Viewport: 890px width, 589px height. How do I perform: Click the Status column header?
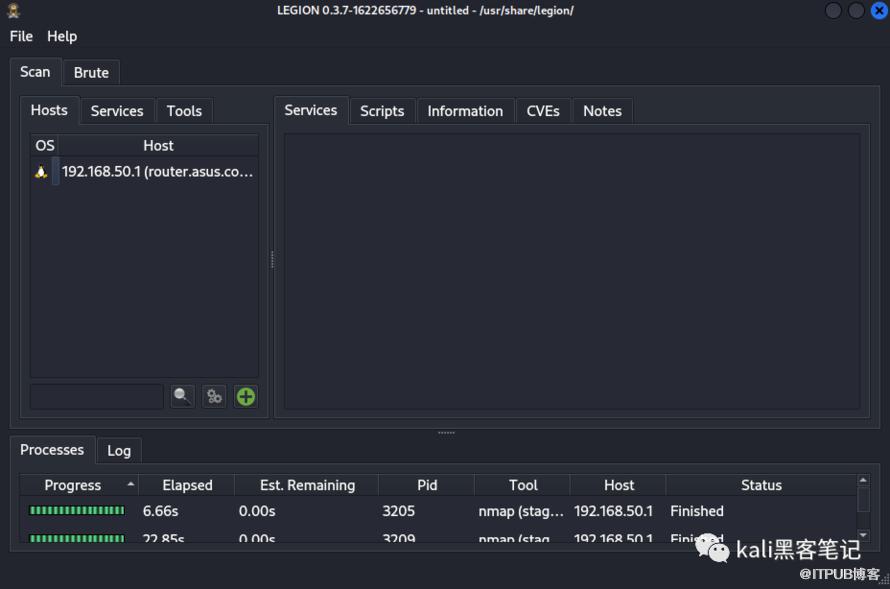click(760, 485)
